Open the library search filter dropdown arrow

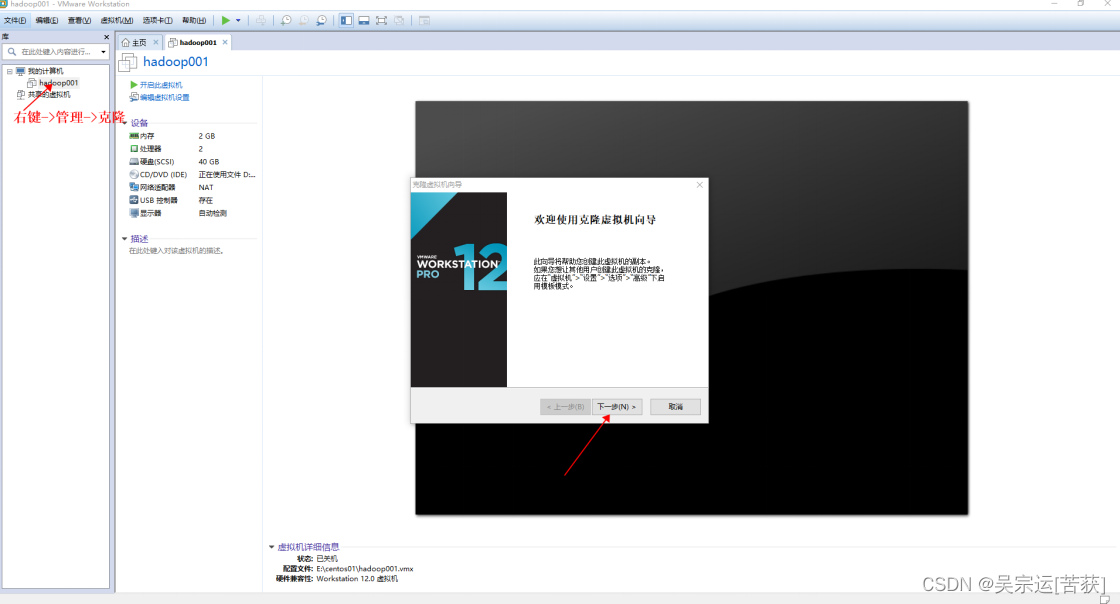[104, 51]
